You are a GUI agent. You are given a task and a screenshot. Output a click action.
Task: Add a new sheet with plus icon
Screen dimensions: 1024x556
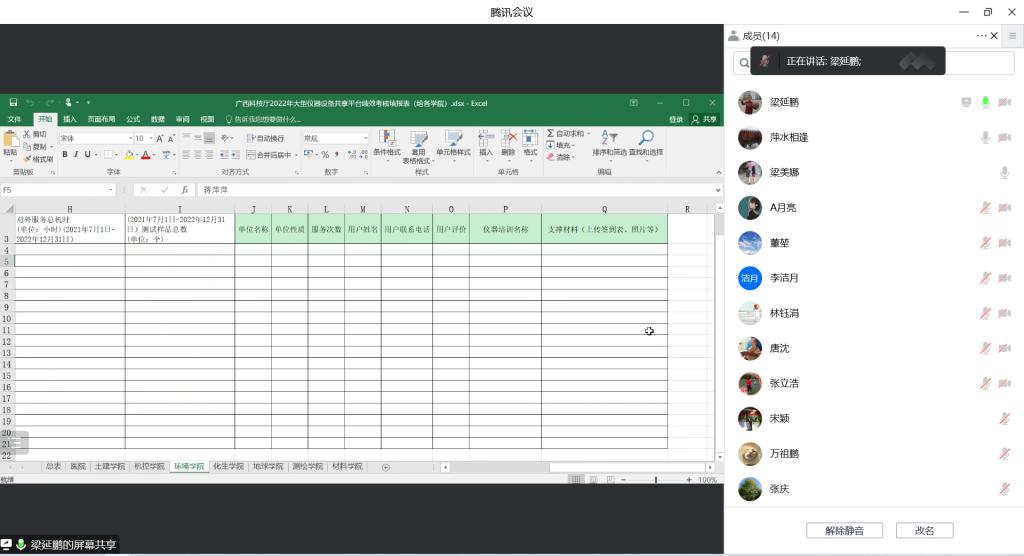[386, 467]
